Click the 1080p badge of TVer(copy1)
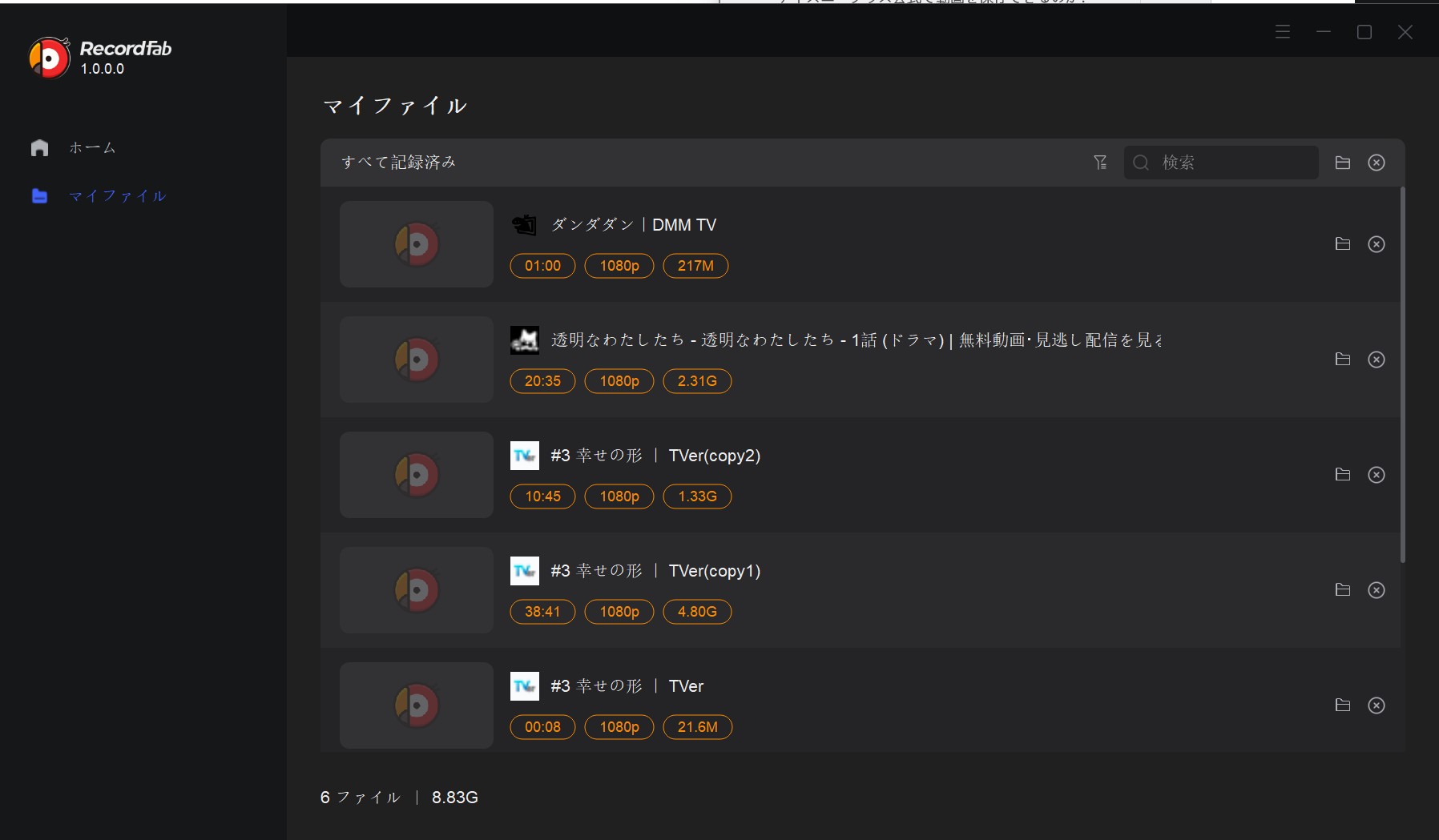1439x840 pixels. coord(619,612)
